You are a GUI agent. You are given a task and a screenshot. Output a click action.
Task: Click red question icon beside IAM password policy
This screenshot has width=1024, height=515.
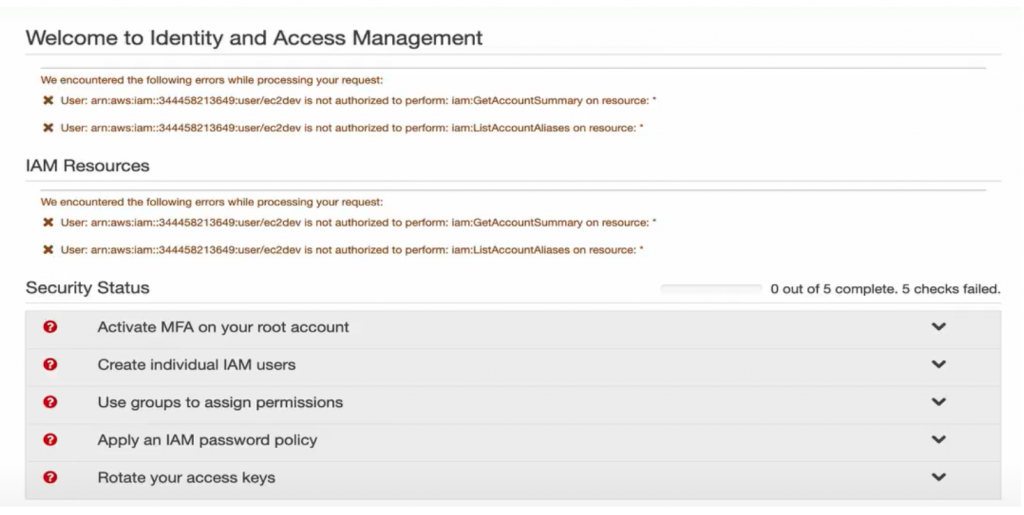pyautogui.click(x=50, y=440)
